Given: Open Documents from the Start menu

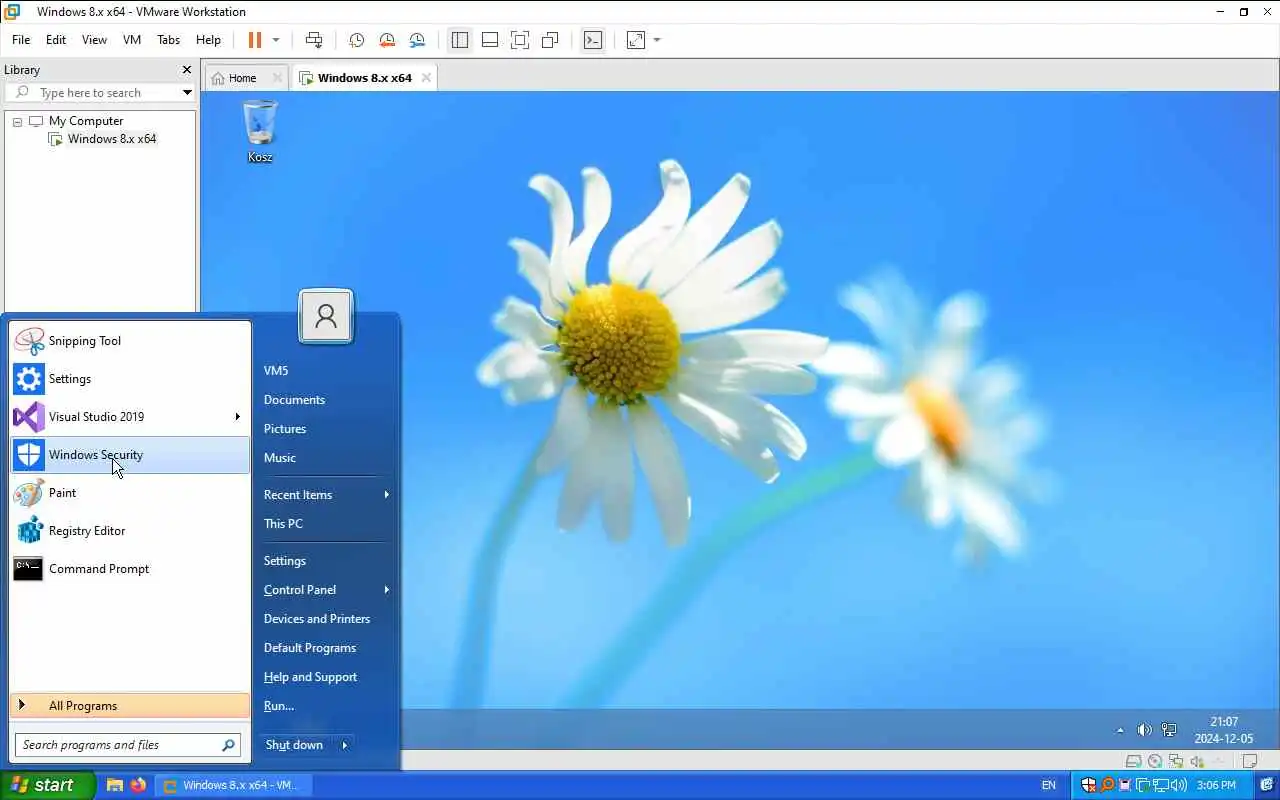Looking at the screenshot, I should (x=294, y=400).
